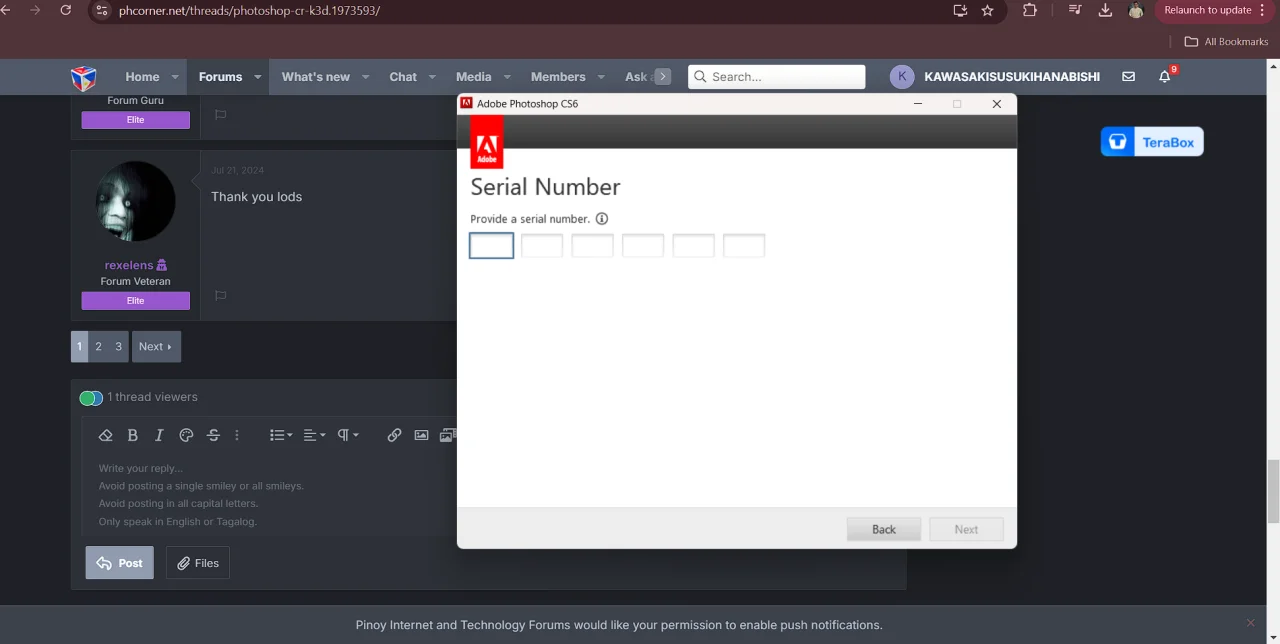Go forward in browser history
This screenshot has height=644, width=1280.
[x=35, y=10]
